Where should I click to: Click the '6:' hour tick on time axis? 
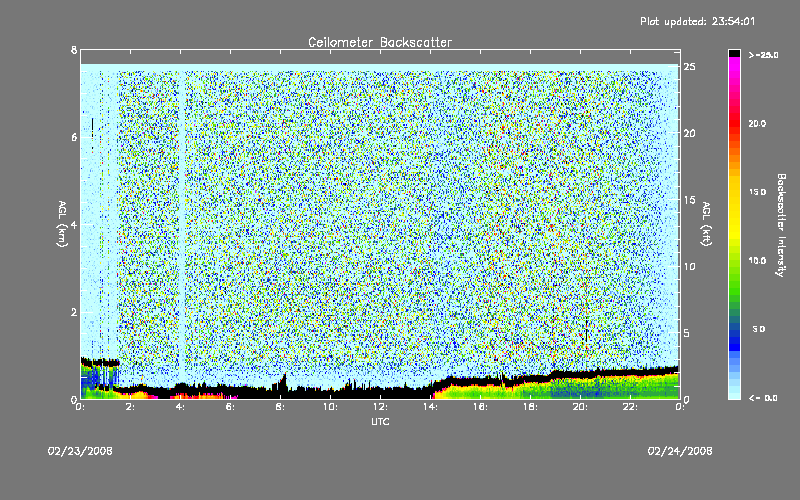coord(230,407)
